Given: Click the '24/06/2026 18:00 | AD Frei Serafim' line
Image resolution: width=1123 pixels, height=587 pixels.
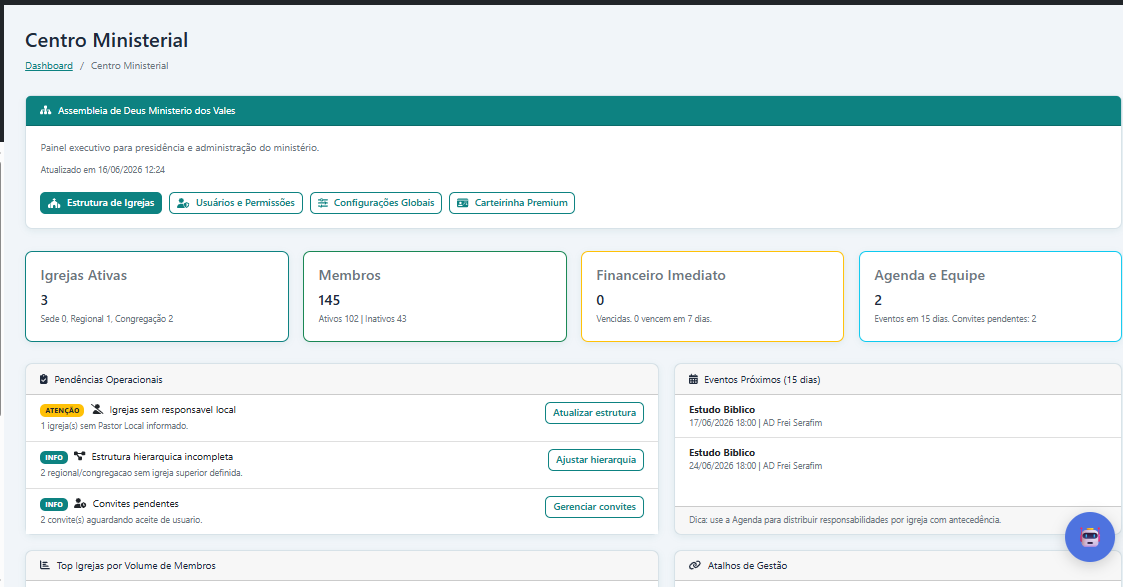Looking at the screenshot, I should 756,466.
